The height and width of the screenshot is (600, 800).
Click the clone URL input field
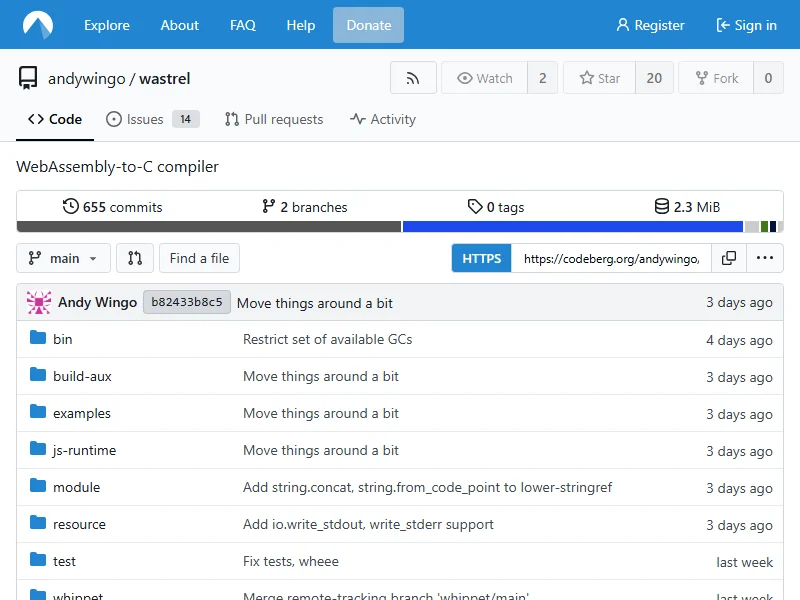click(x=611, y=258)
